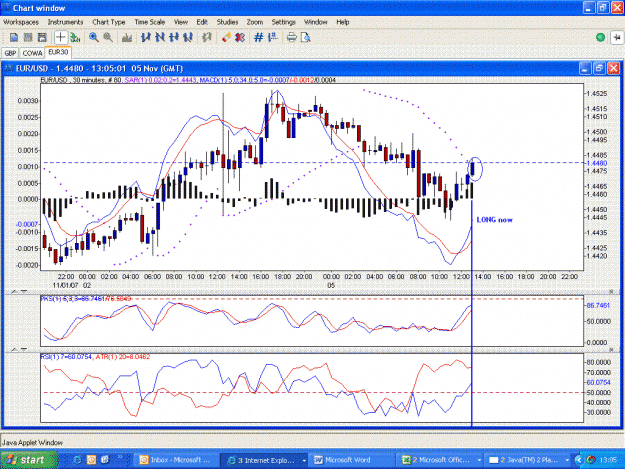The width and height of the screenshot is (625, 469).
Task: Click the pin button beside the green indicator
Action: (617, 37)
